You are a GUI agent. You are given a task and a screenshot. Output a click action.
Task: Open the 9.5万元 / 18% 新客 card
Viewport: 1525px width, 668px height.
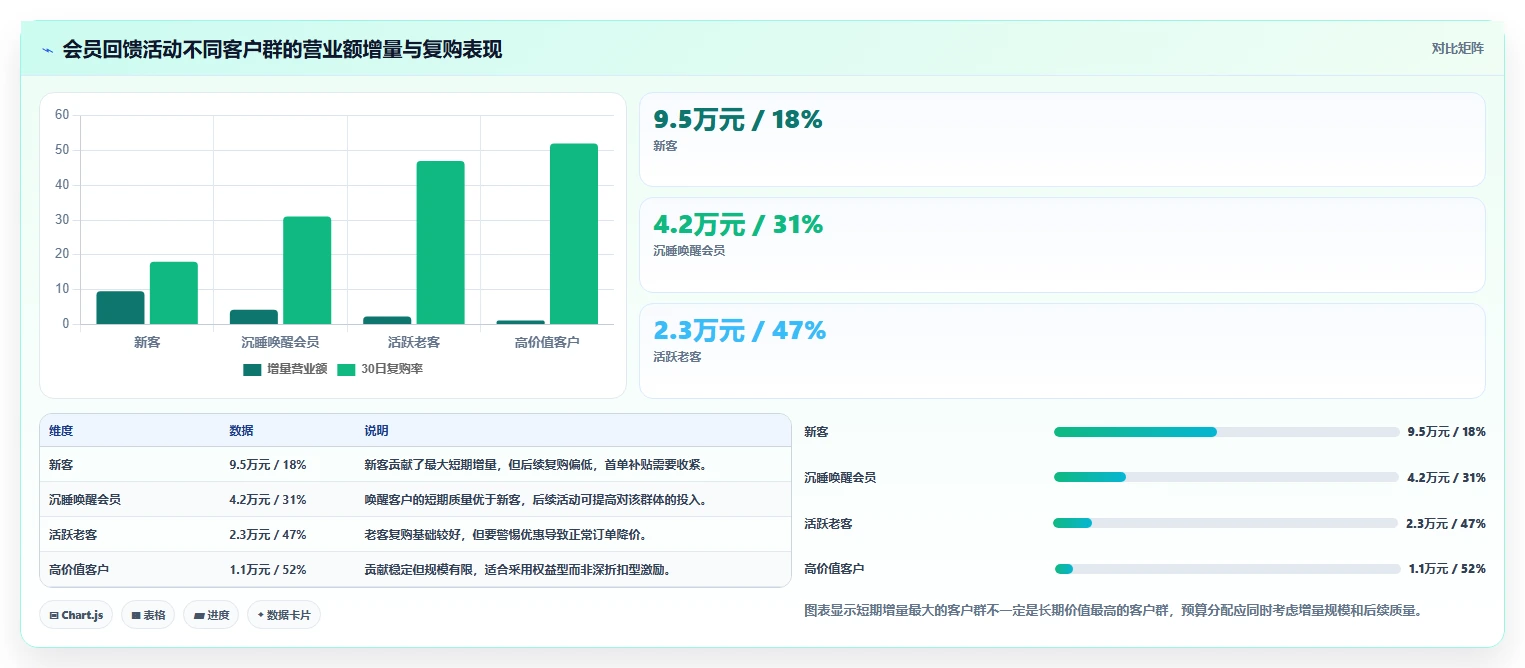(1062, 140)
